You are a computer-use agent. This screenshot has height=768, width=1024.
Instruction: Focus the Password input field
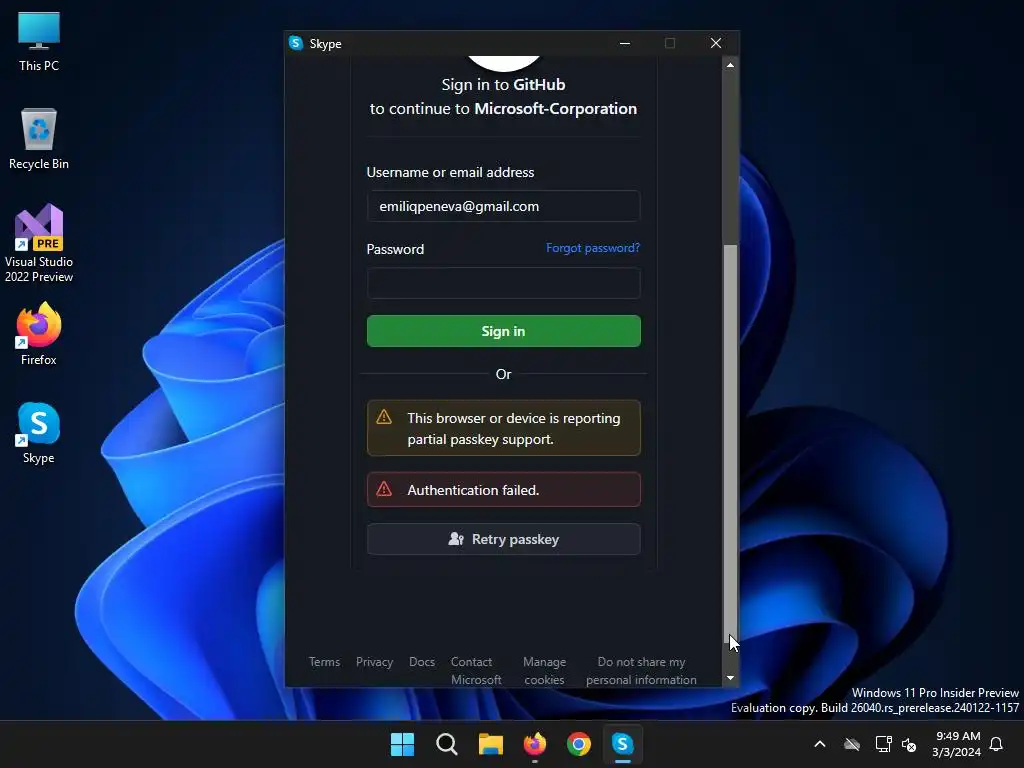[x=504, y=283]
